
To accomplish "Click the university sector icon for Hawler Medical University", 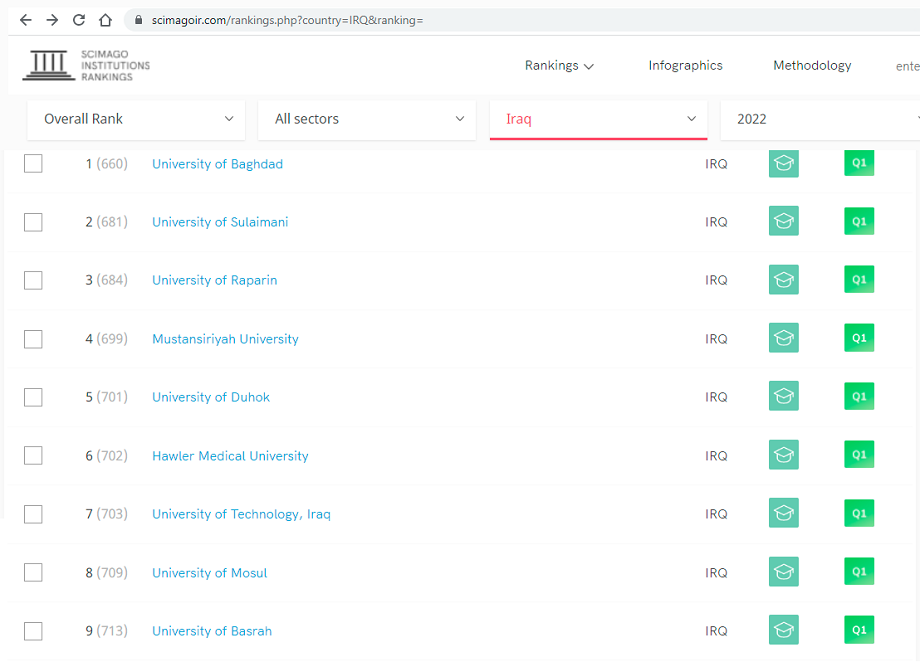I will [x=784, y=454].
